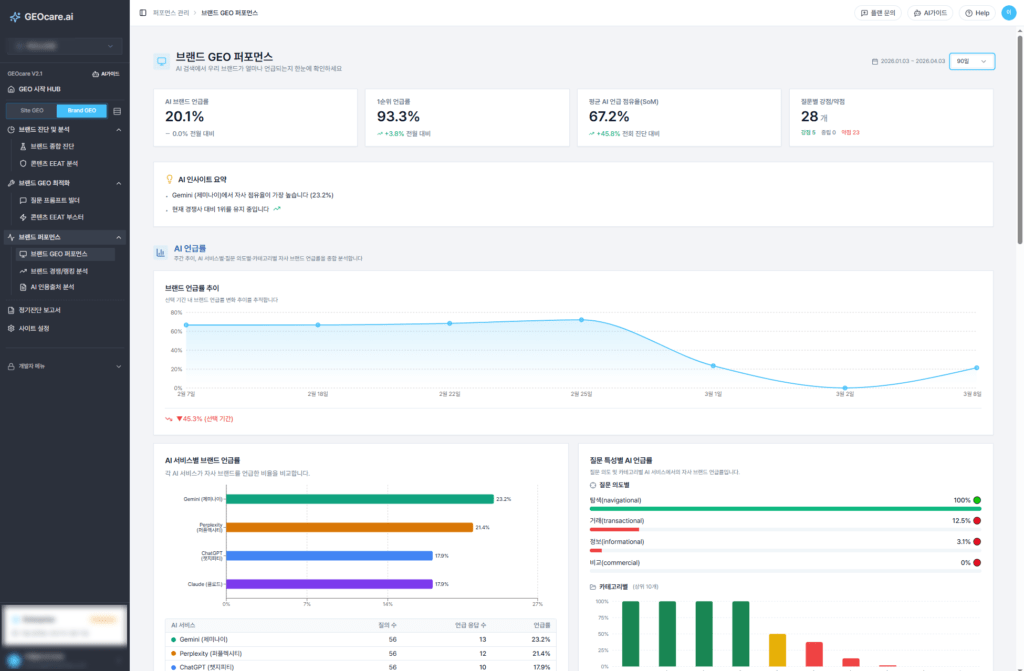Click the list view icon beside Brand GEO
1024x671 pixels.
117,111
